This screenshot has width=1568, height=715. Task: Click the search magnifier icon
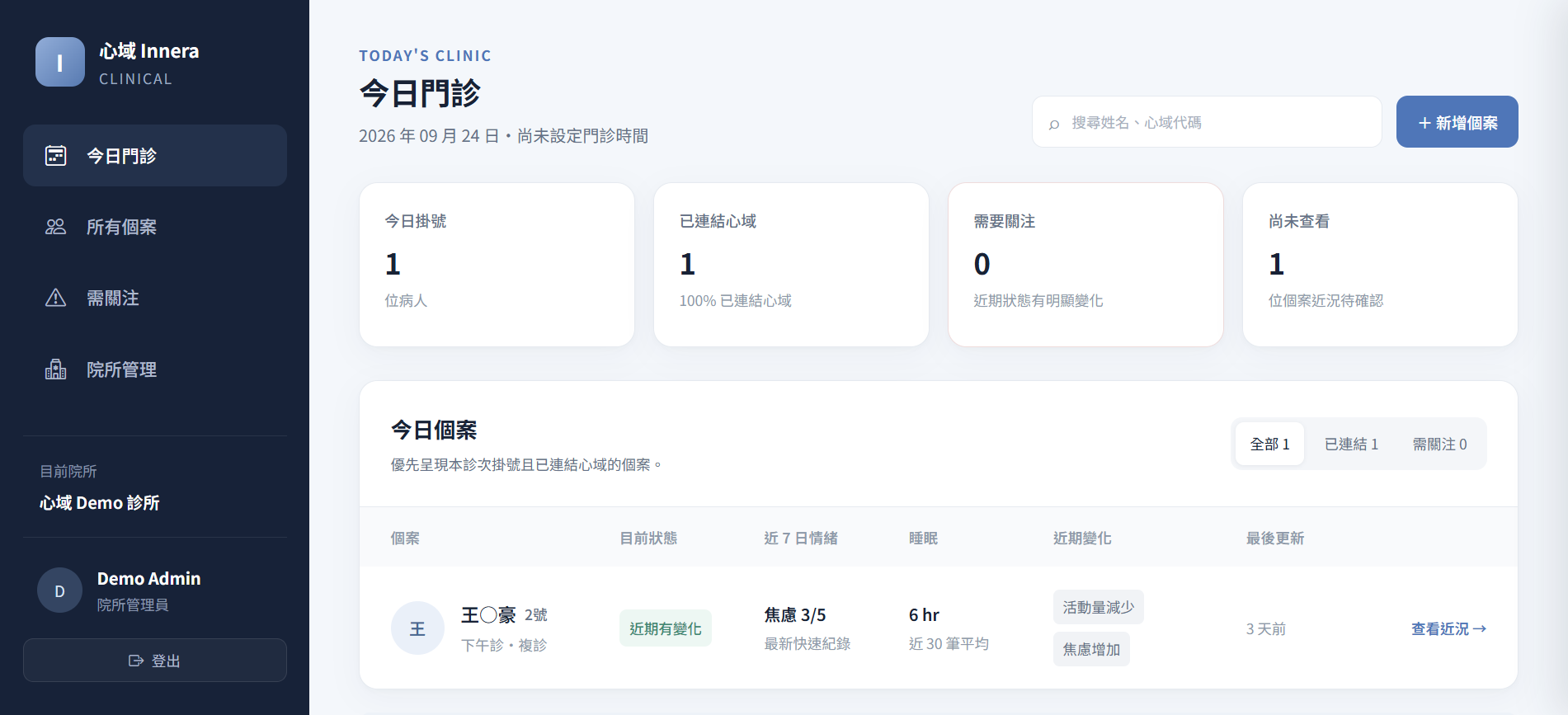(x=1054, y=124)
